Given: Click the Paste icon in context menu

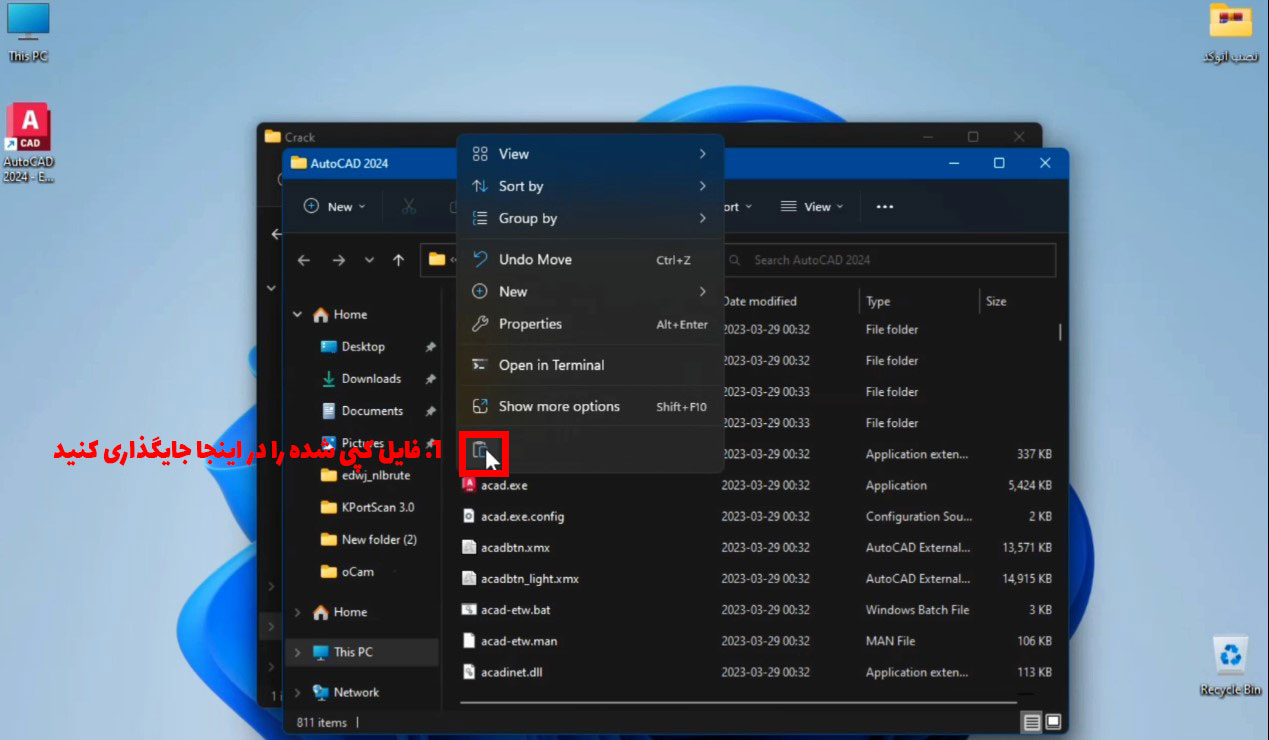Looking at the screenshot, I should [x=481, y=452].
